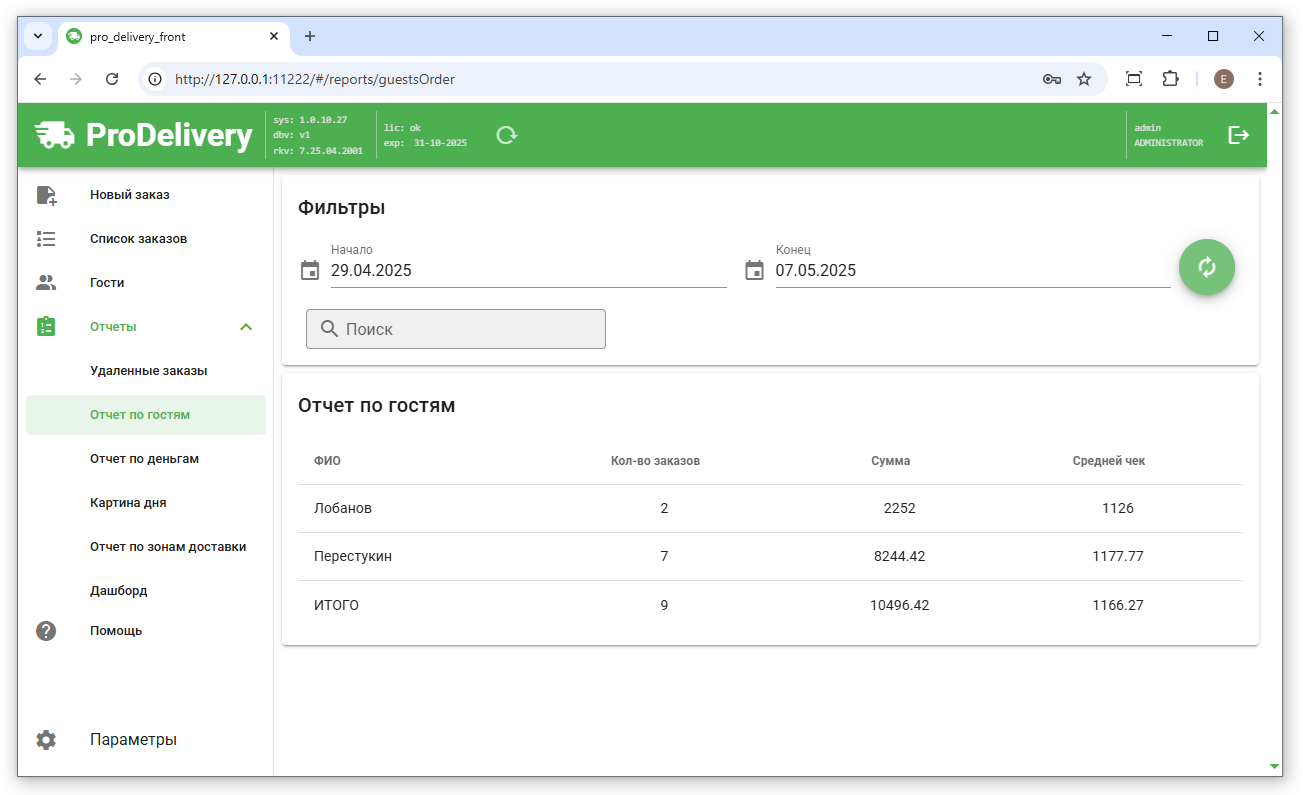Click the Кол-во заказов column header

point(655,461)
